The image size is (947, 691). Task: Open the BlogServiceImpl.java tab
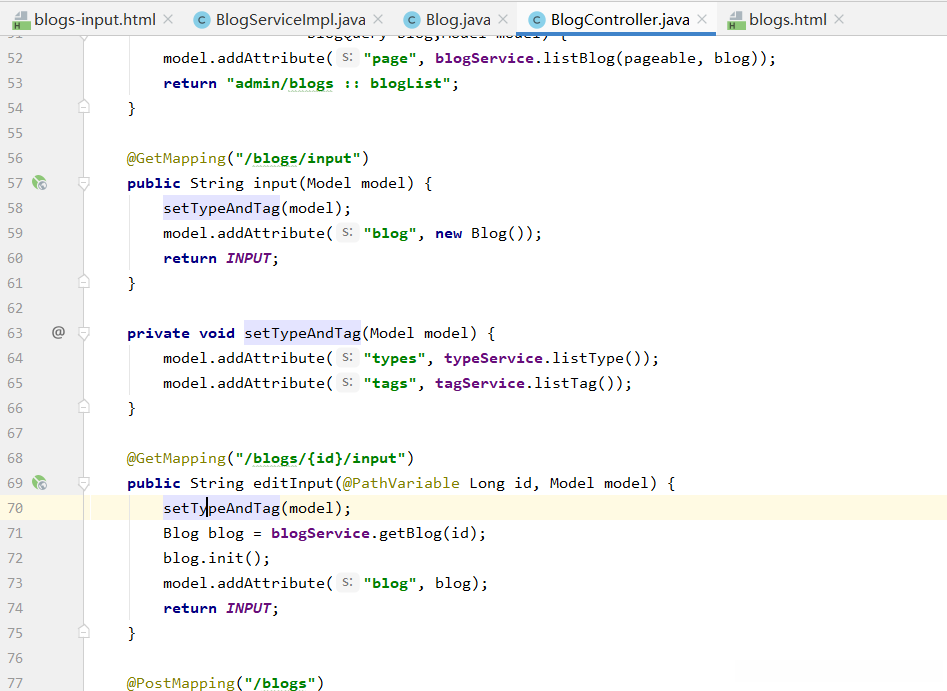(291, 20)
